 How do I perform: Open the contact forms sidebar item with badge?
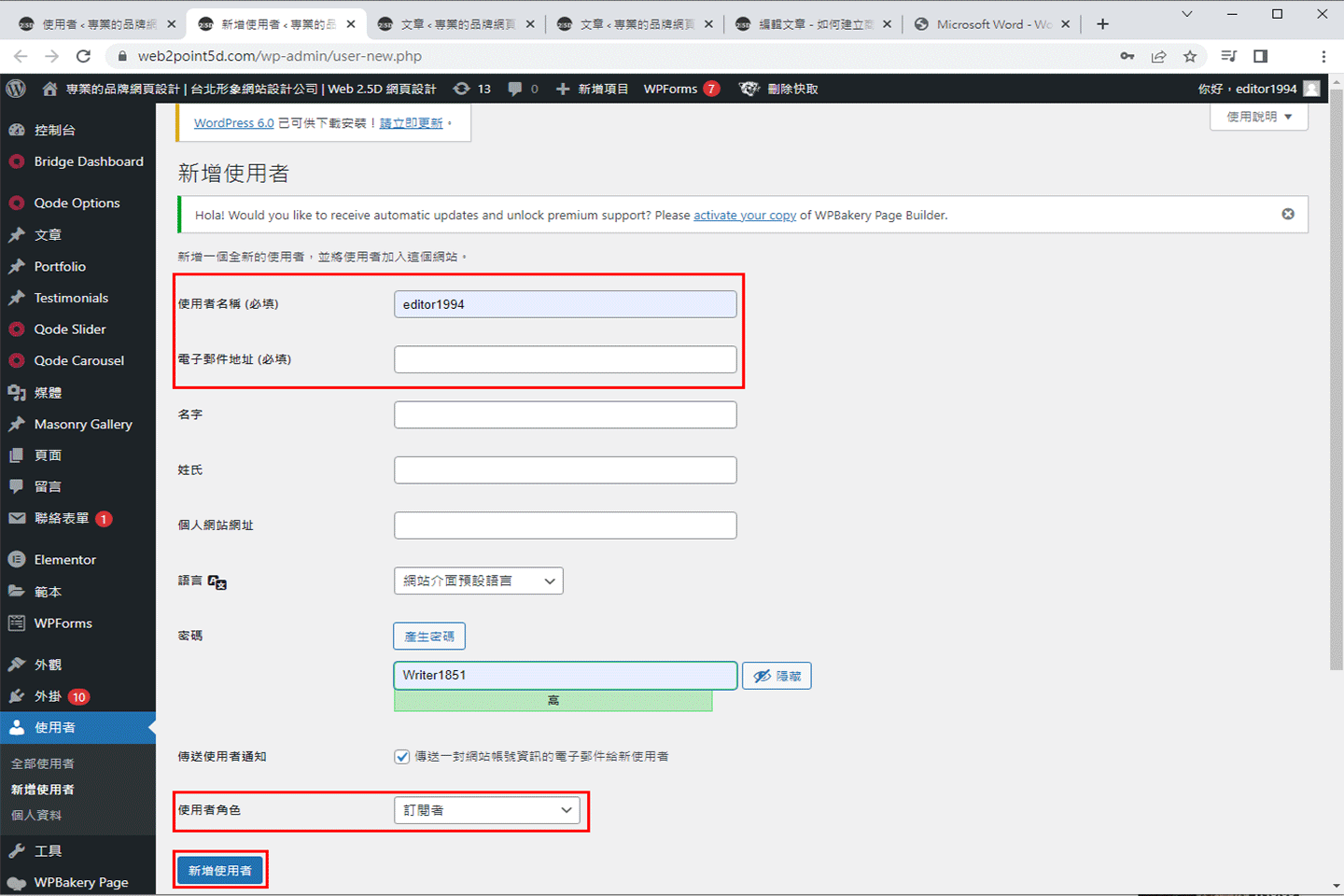tap(62, 518)
